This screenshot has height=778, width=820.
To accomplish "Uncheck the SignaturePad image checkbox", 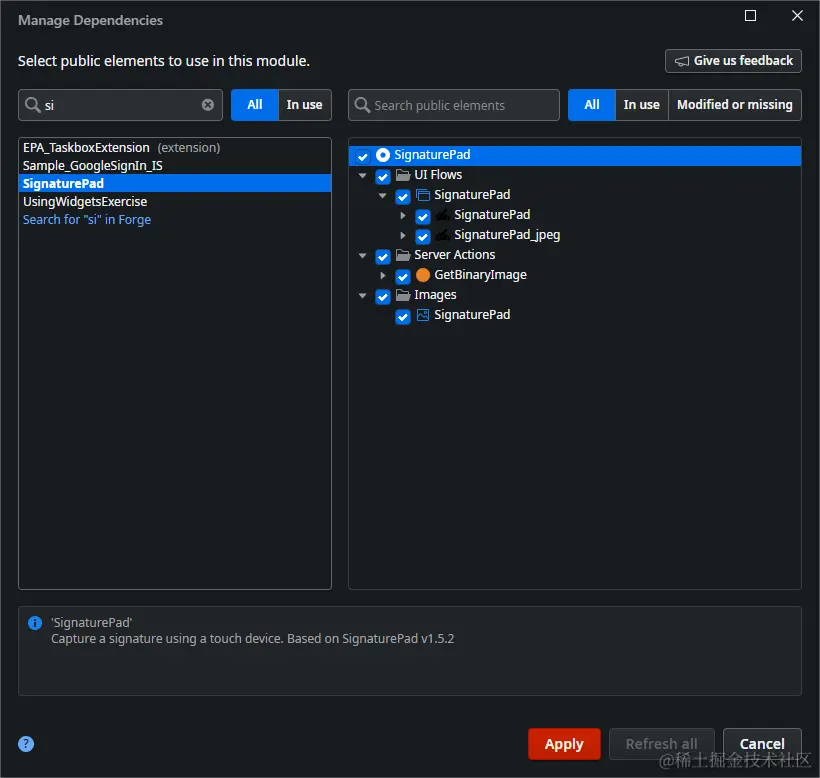I will point(403,316).
